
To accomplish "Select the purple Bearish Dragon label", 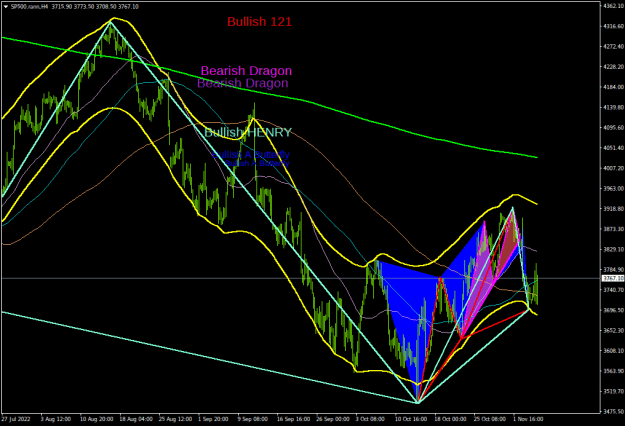I will tap(243, 83).
